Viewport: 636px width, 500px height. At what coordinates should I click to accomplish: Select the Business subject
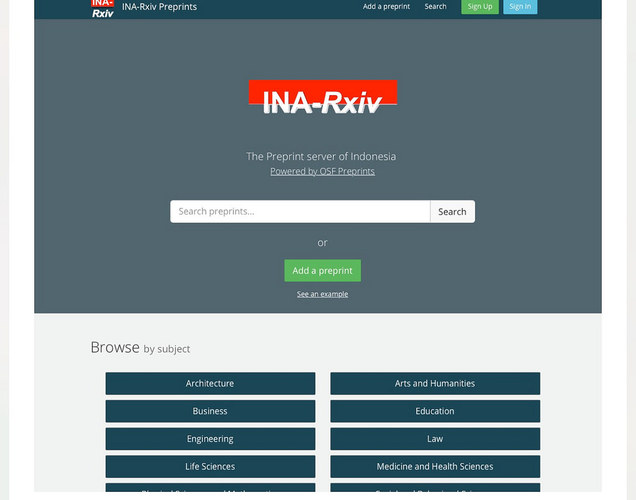pos(210,411)
